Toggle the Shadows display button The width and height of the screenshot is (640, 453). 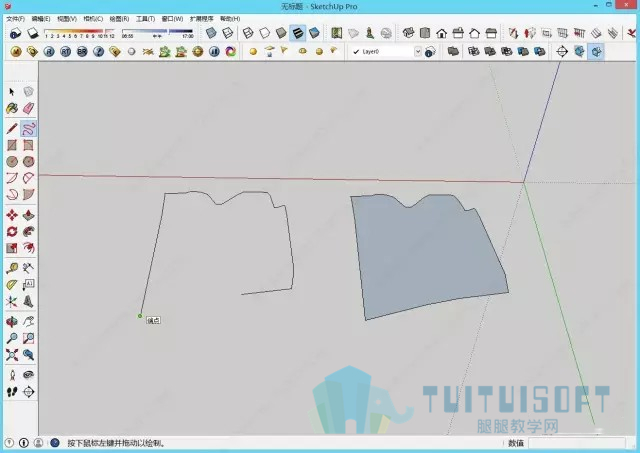(32, 33)
